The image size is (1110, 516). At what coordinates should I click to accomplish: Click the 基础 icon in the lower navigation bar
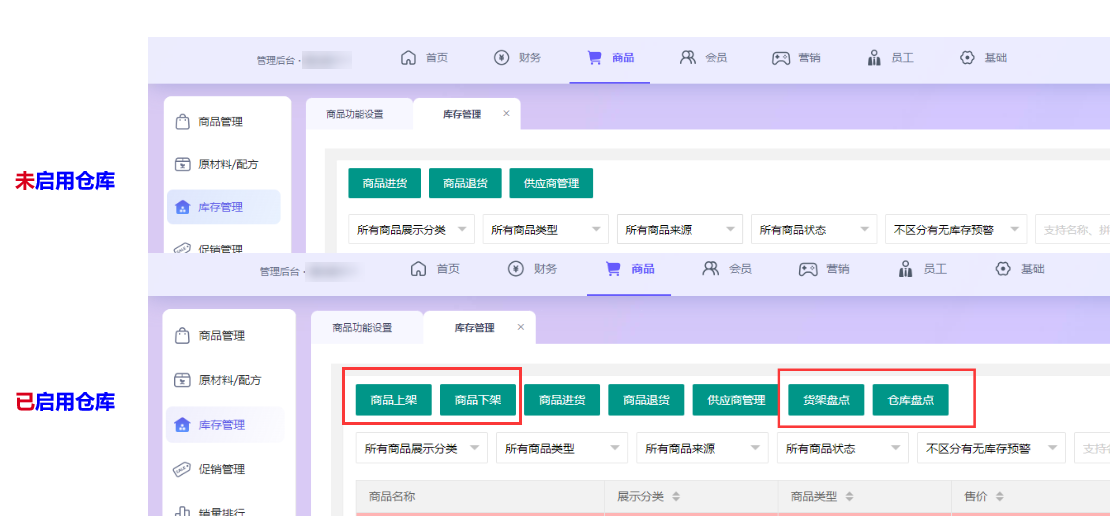click(x=1003, y=268)
